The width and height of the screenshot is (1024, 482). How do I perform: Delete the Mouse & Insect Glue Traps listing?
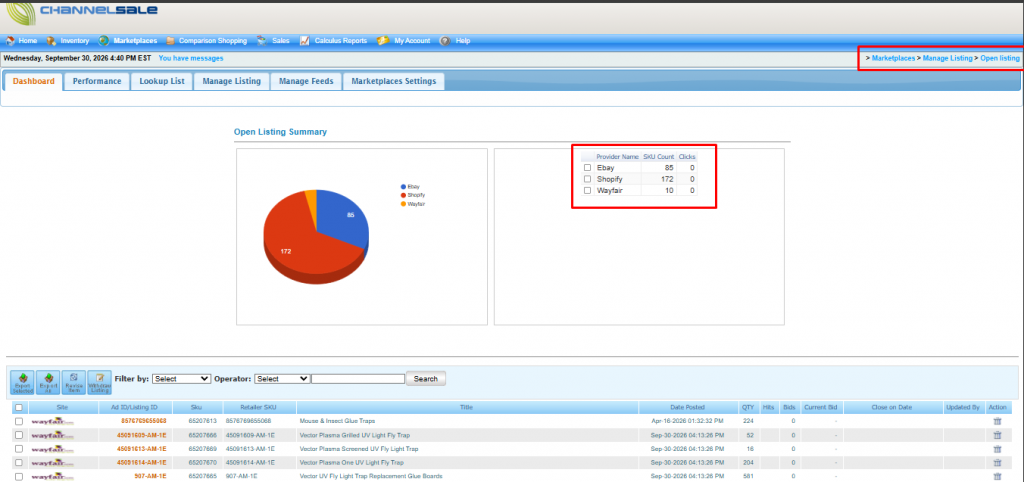(997, 421)
